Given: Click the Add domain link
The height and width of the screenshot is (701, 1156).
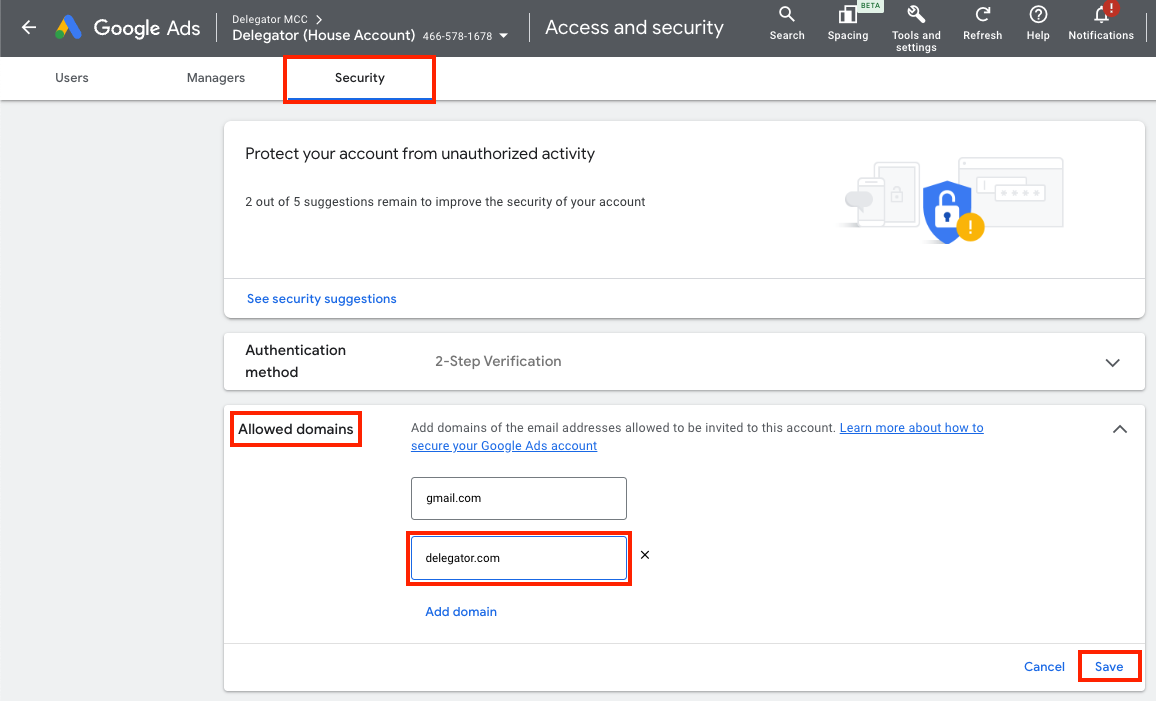Looking at the screenshot, I should click(461, 612).
